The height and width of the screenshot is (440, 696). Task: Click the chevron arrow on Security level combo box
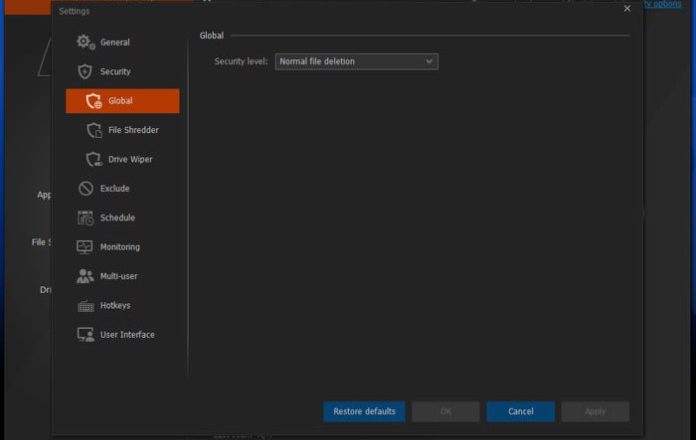coord(429,62)
